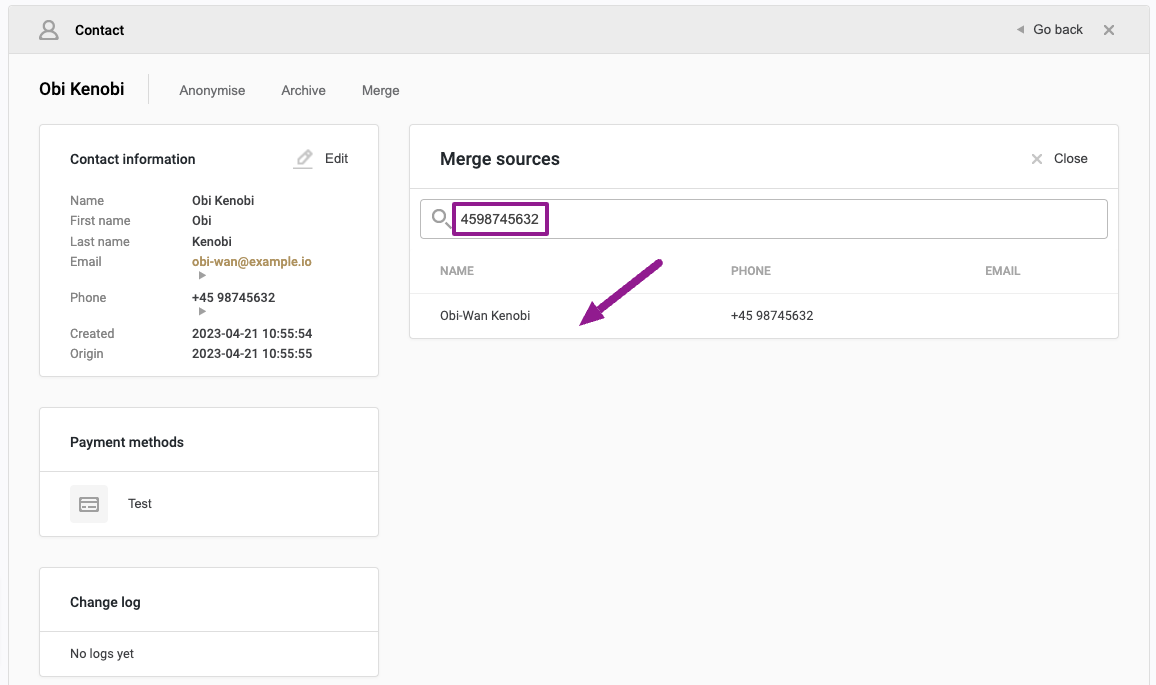Click Close in Merge sources panel
Viewport: 1156px width, 685px height.
tap(1070, 159)
